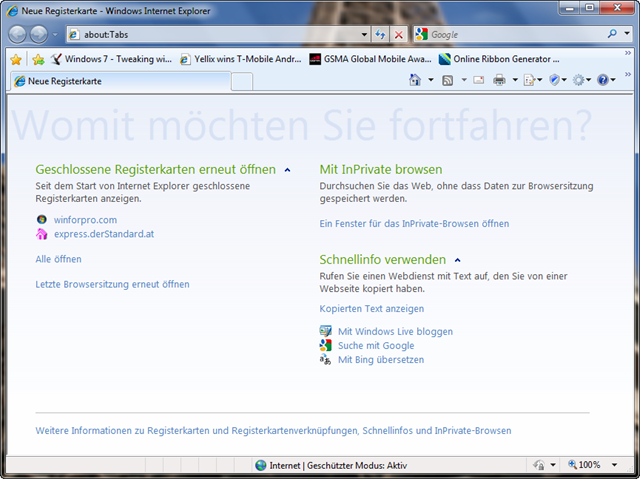Click Suche mit Google accelerator
The width and height of the screenshot is (640, 479).
(375, 345)
